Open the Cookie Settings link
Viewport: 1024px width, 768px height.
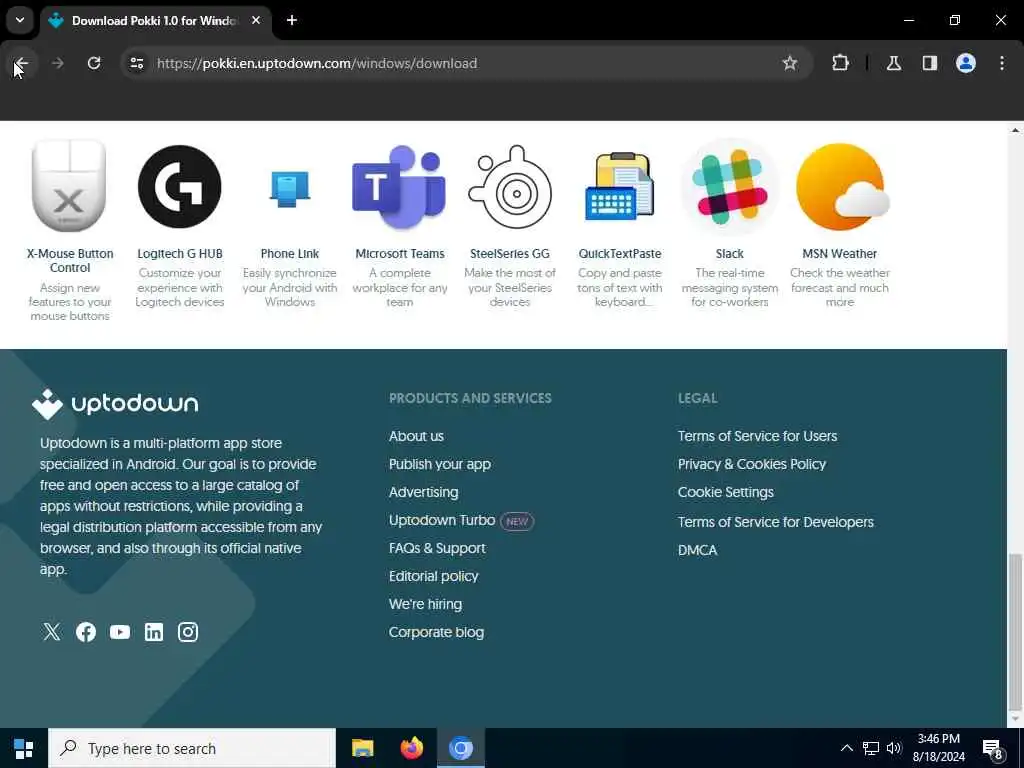(x=726, y=492)
